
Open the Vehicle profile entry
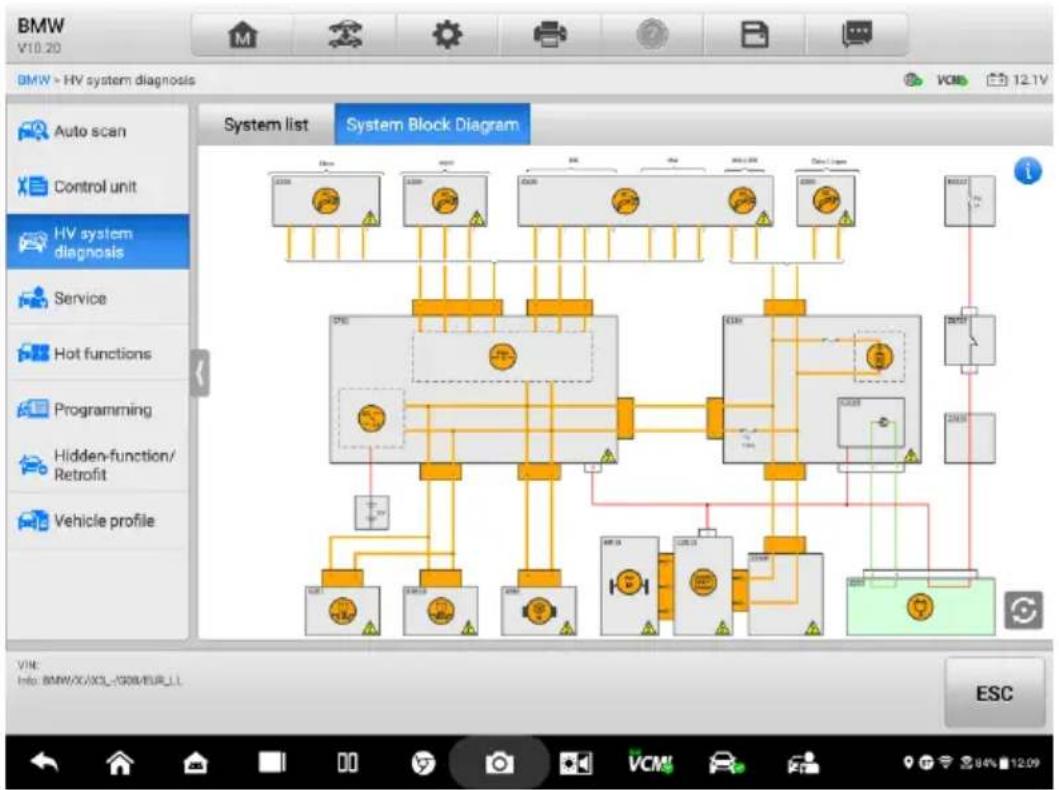98,521
